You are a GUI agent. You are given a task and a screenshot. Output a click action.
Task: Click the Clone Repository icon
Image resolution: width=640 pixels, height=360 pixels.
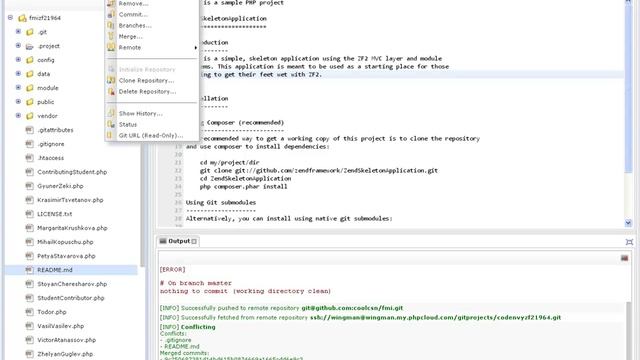(111, 80)
